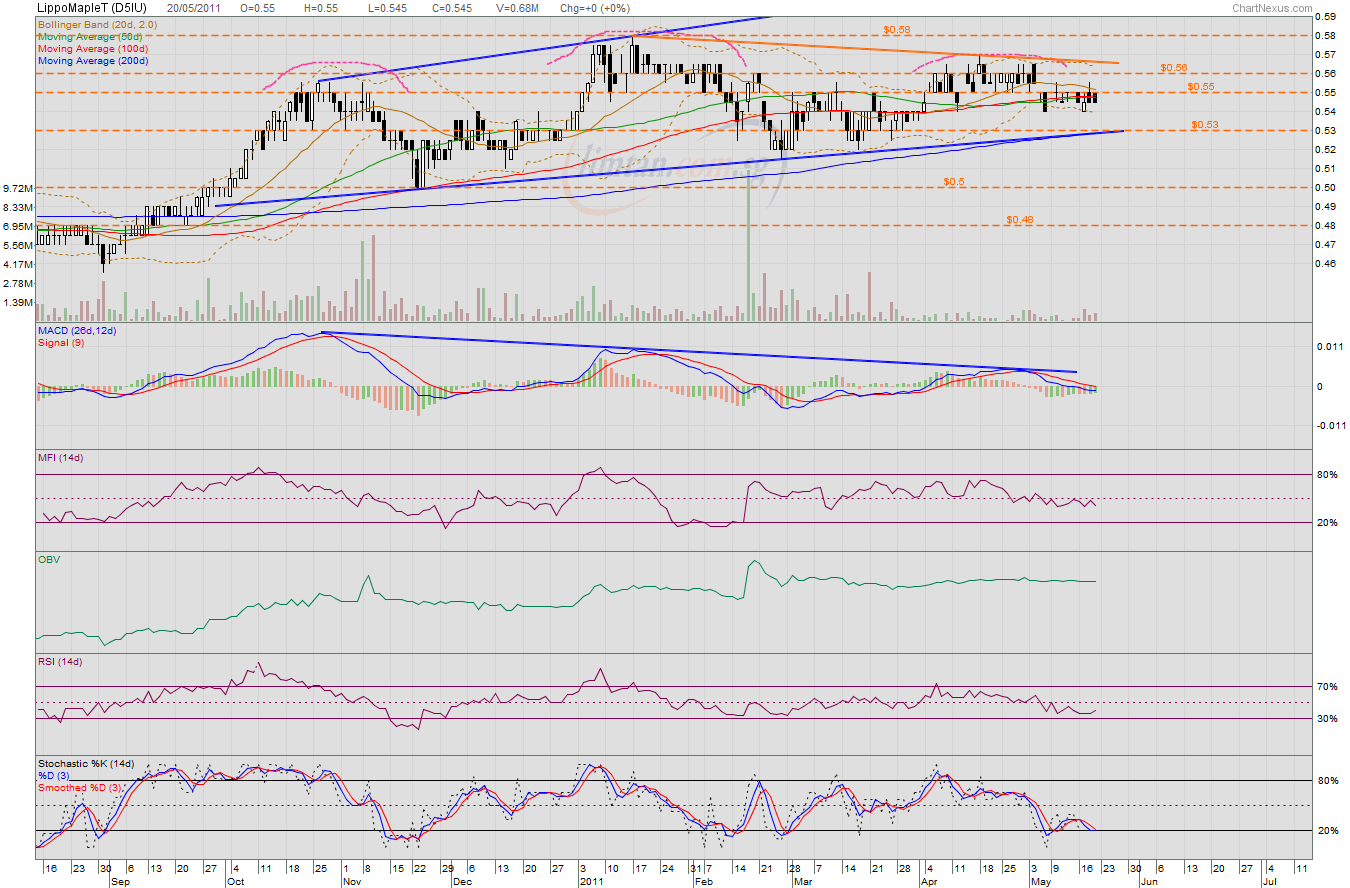Click the Oct month label on time axis
Screen dimensions: 1350x888
click(236, 882)
